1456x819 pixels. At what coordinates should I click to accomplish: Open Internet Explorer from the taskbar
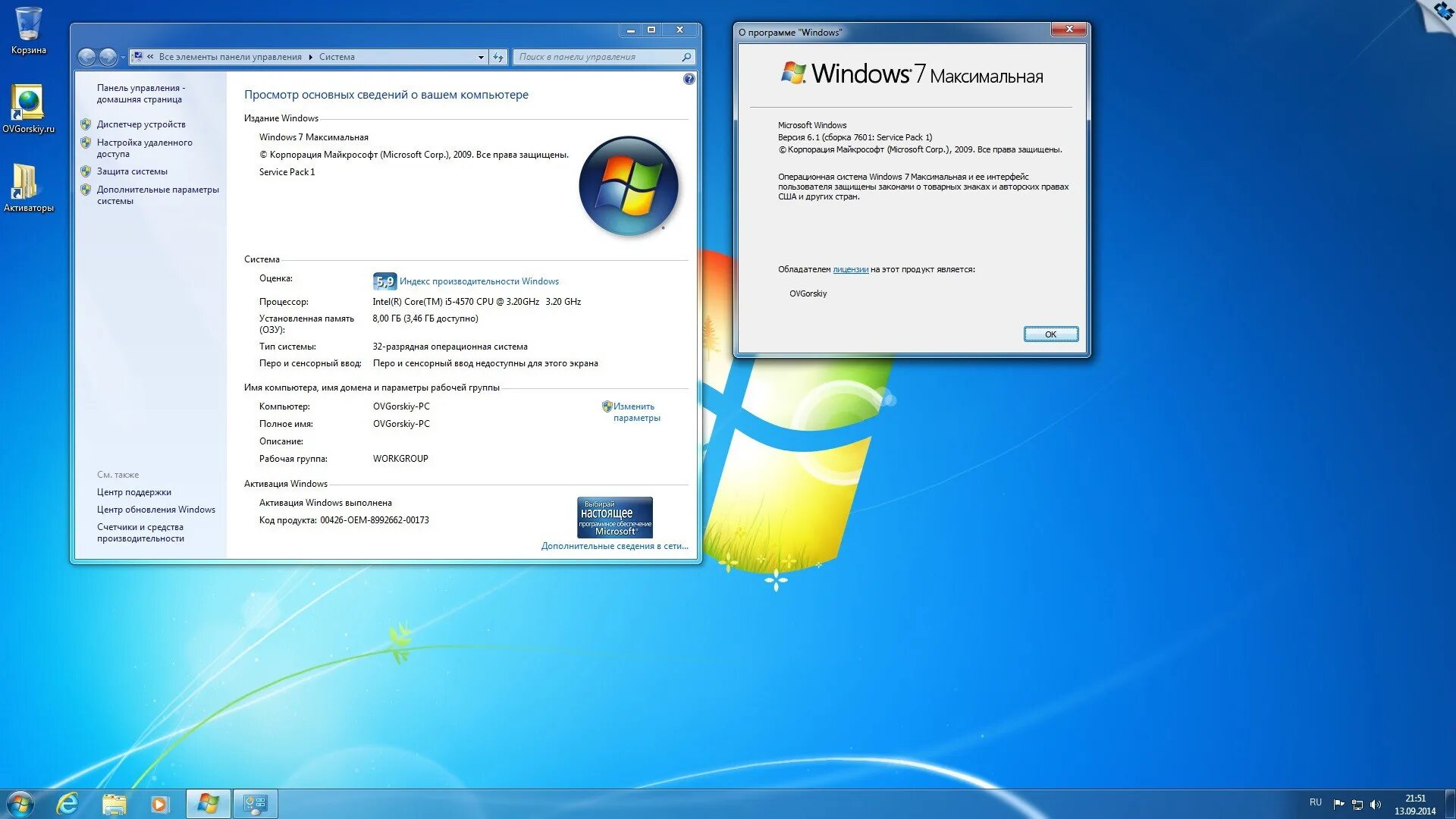(x=68, y=803)
